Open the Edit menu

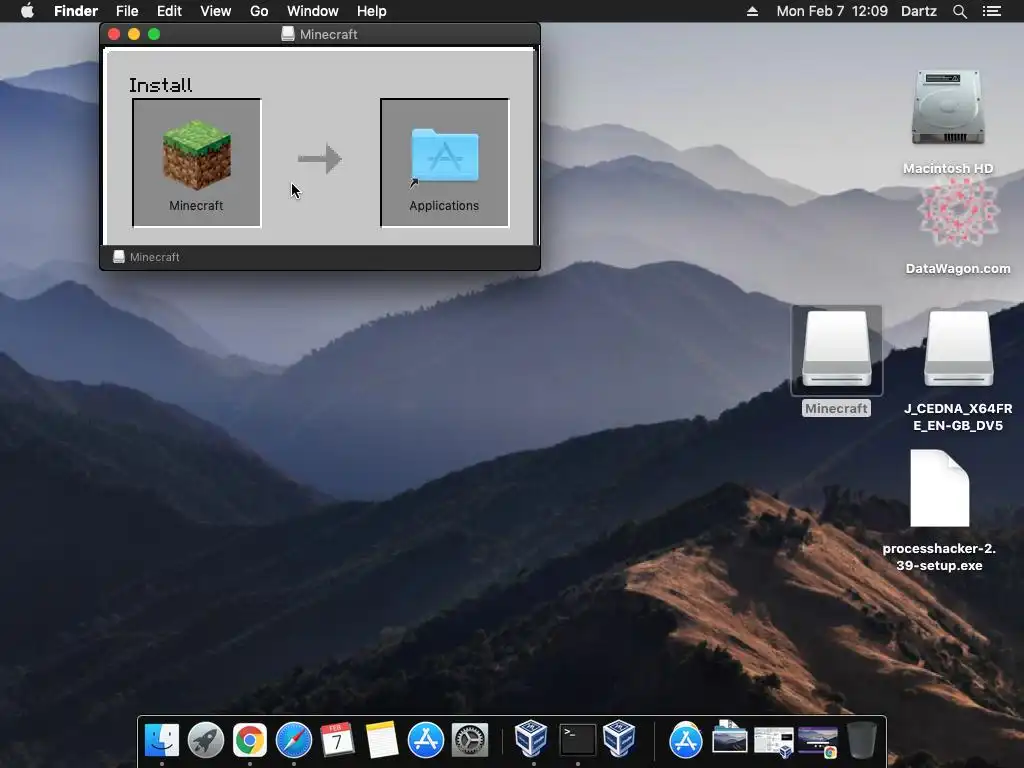click(169, 11)
